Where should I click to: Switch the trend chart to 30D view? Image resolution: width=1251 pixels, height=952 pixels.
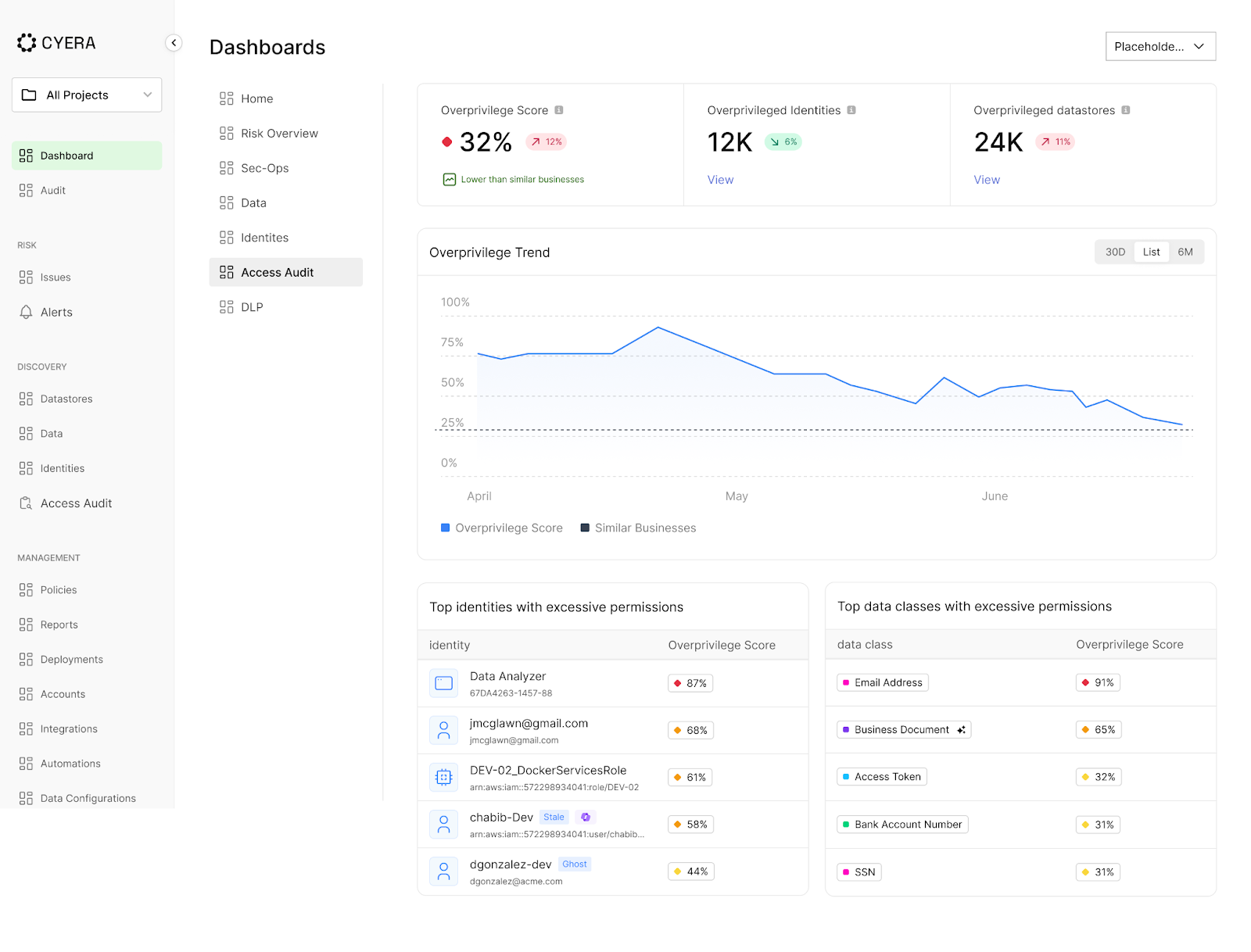point(1113,252)
